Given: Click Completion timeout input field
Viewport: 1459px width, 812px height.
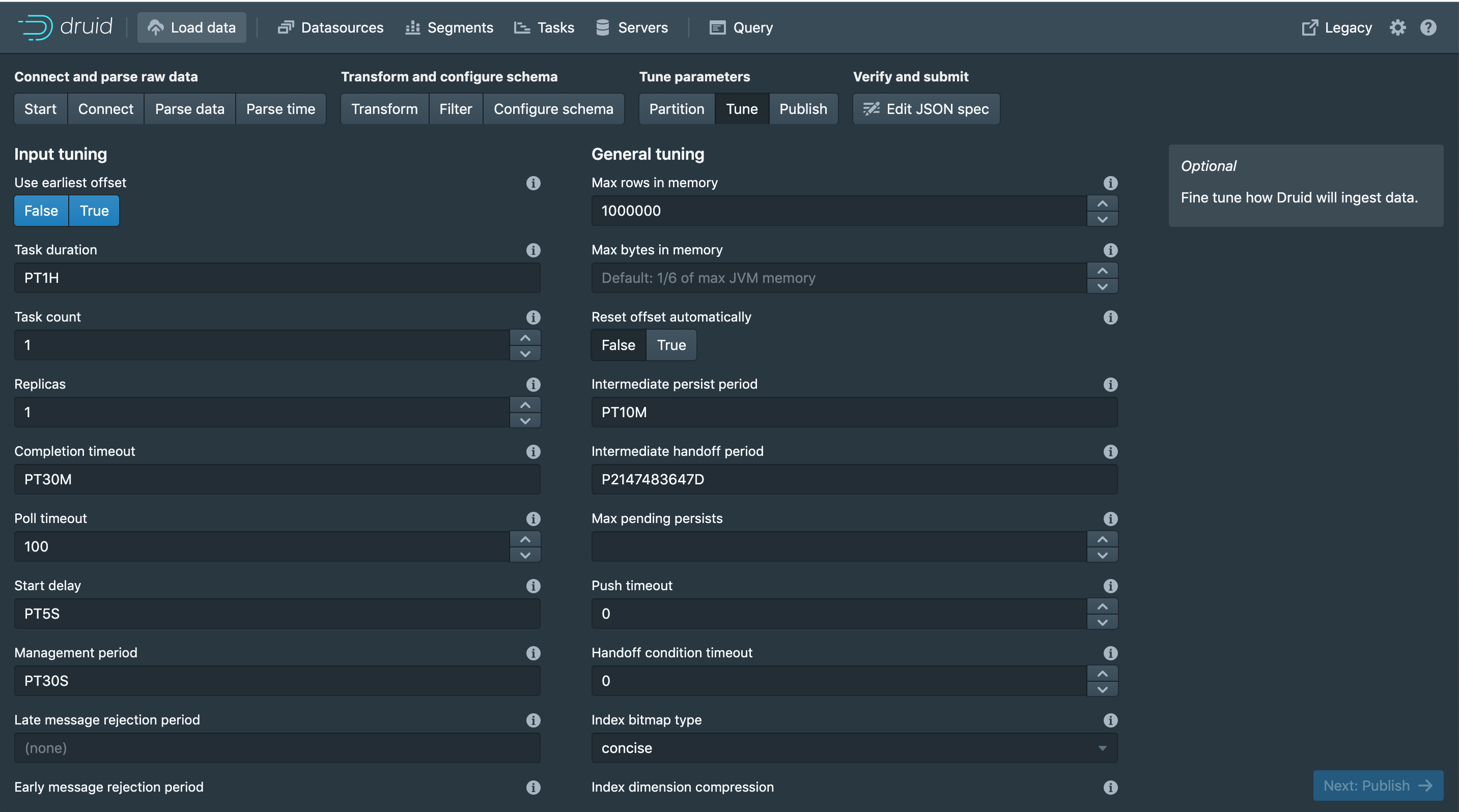Looking at the screenshot, I should (277, 479).
